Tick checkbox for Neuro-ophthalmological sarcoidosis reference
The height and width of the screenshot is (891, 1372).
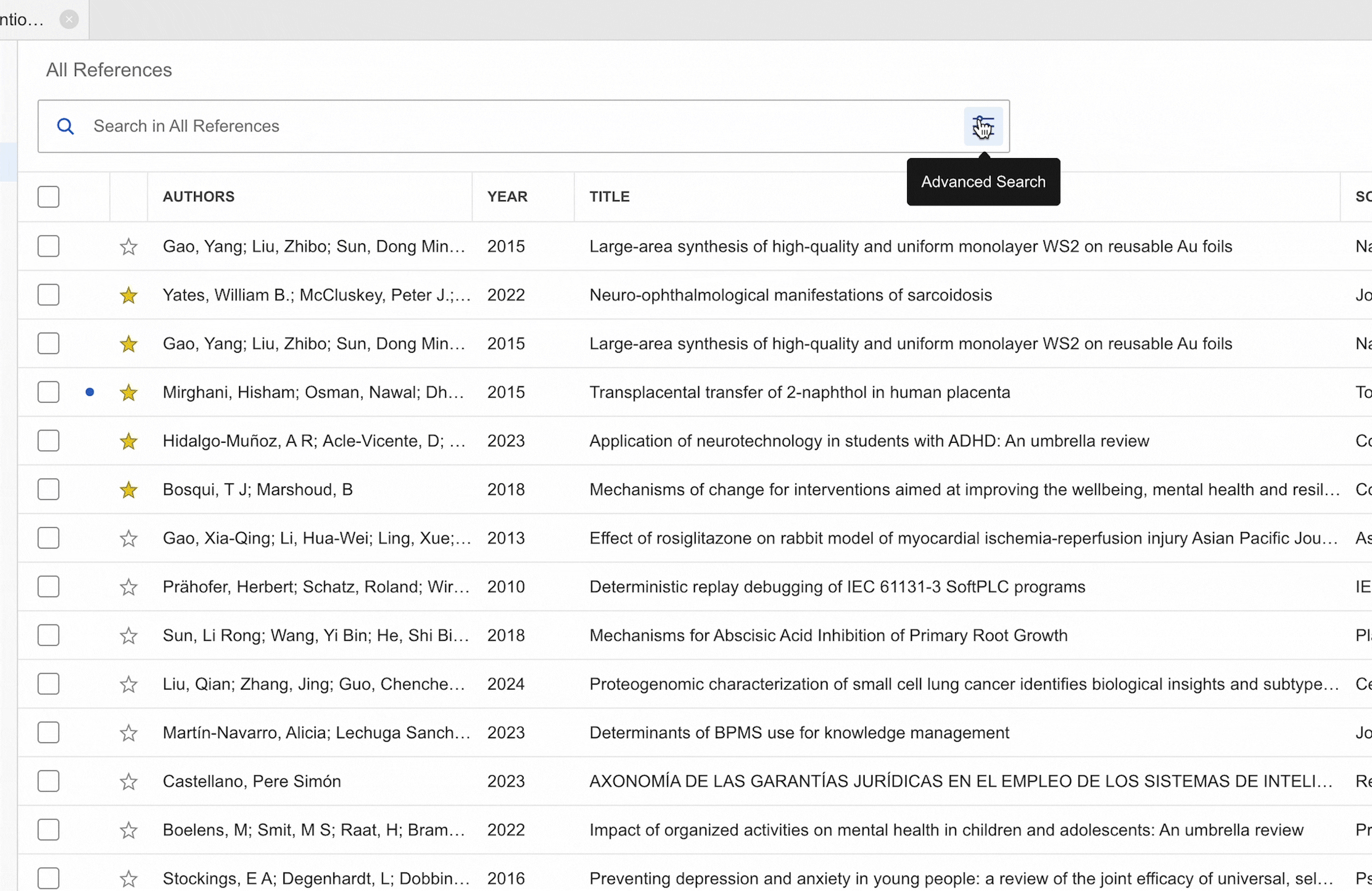tap(48, 295)
